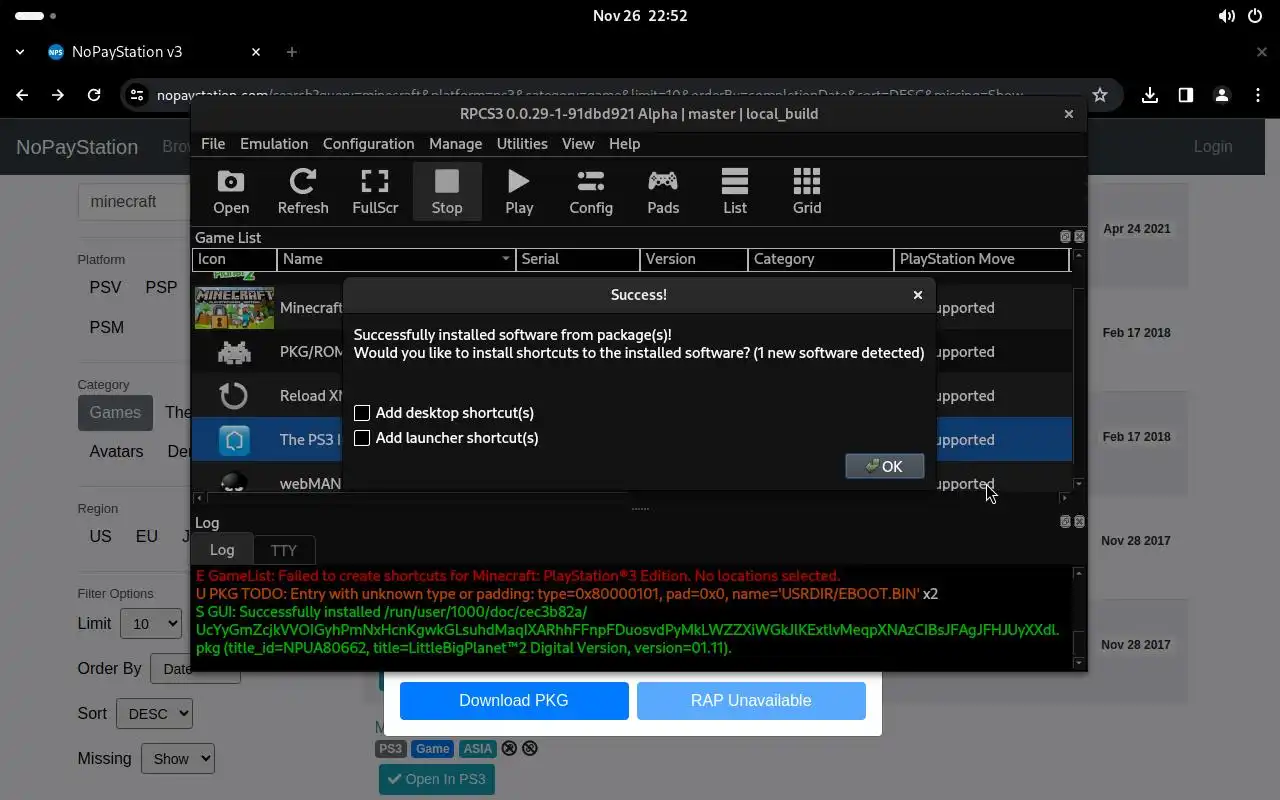
Task: Close the Game List panel
Action: [1079, 237]
